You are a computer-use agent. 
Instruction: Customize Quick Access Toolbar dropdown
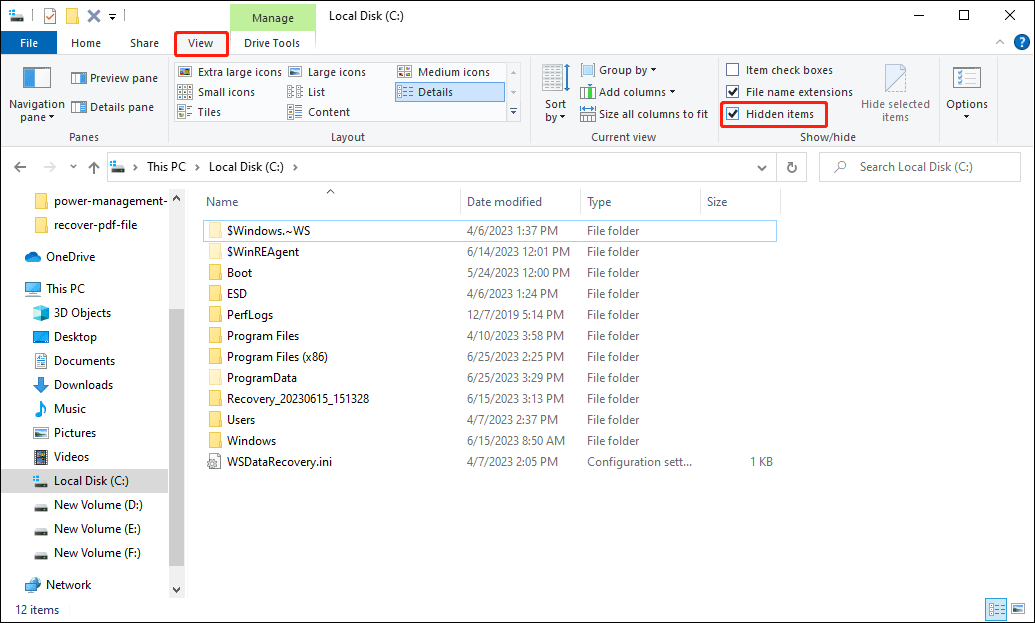pos(113,16)
